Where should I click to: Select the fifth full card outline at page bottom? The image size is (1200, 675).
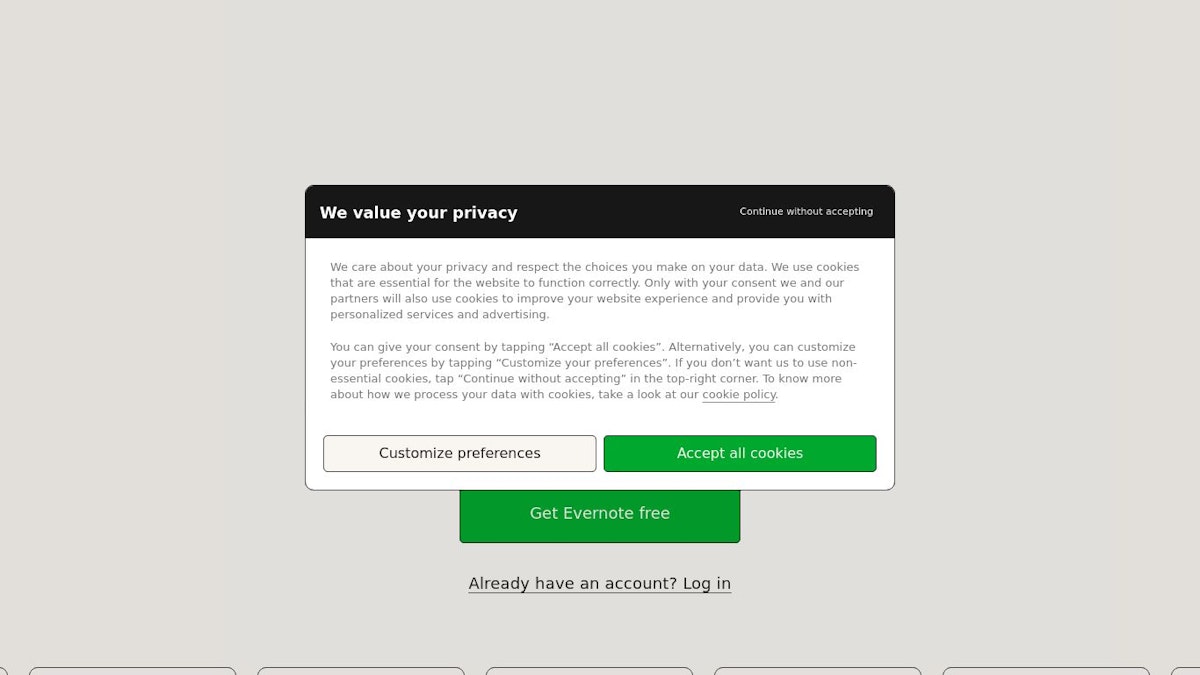1046,671
